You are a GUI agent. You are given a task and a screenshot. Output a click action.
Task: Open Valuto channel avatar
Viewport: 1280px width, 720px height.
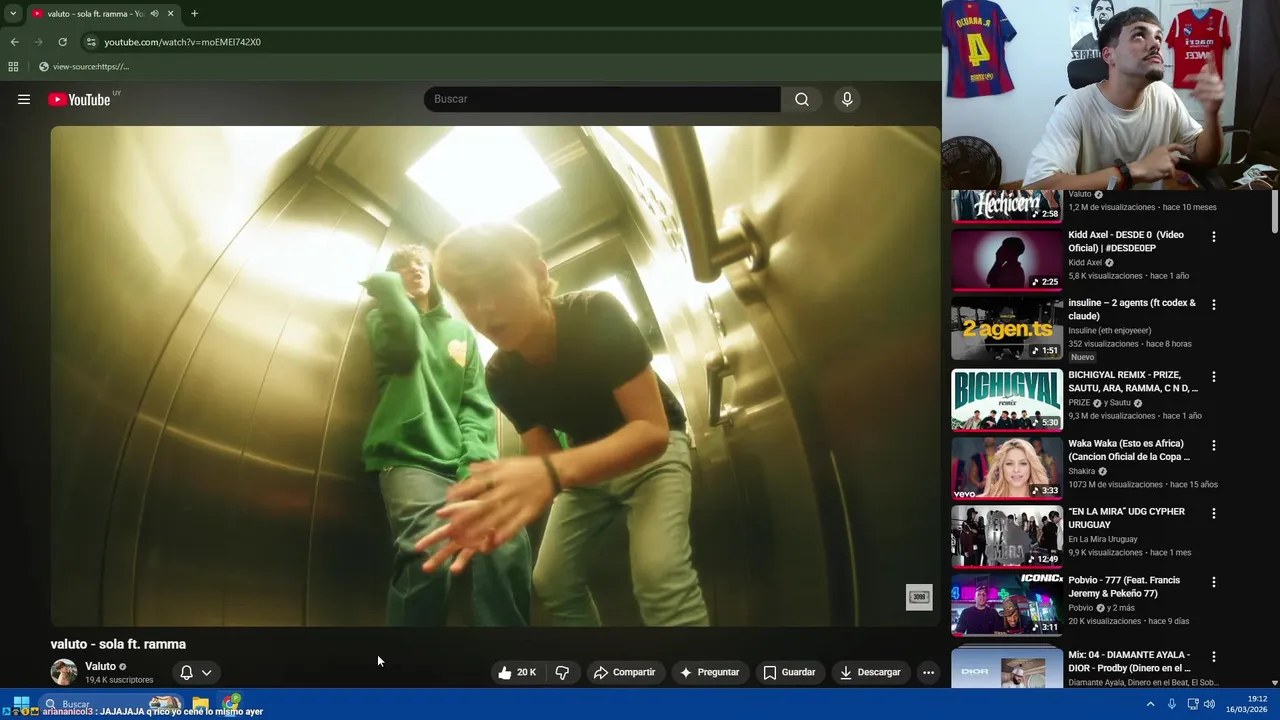click(64, 672)
